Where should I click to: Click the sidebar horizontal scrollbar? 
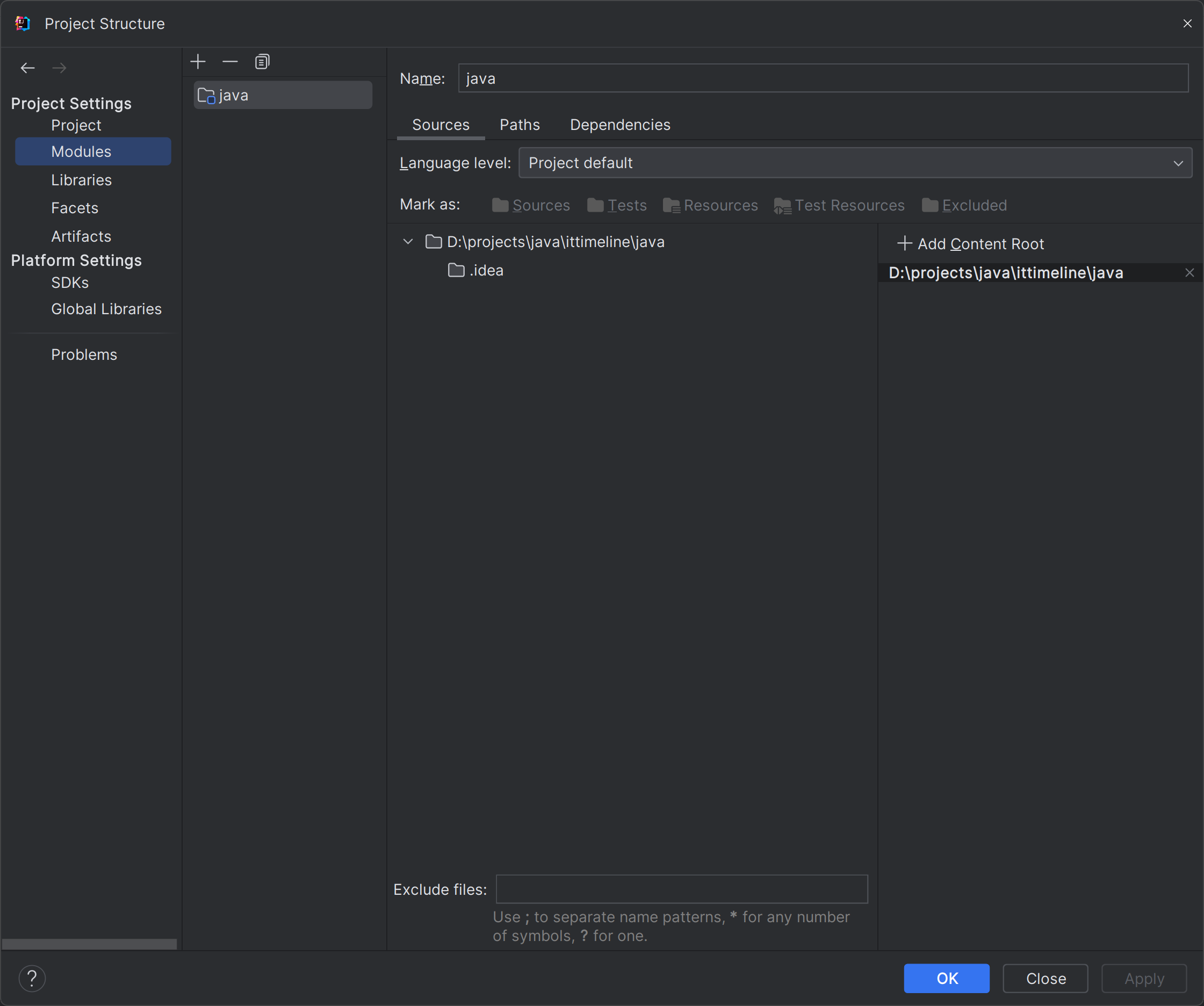pos(89,944)
